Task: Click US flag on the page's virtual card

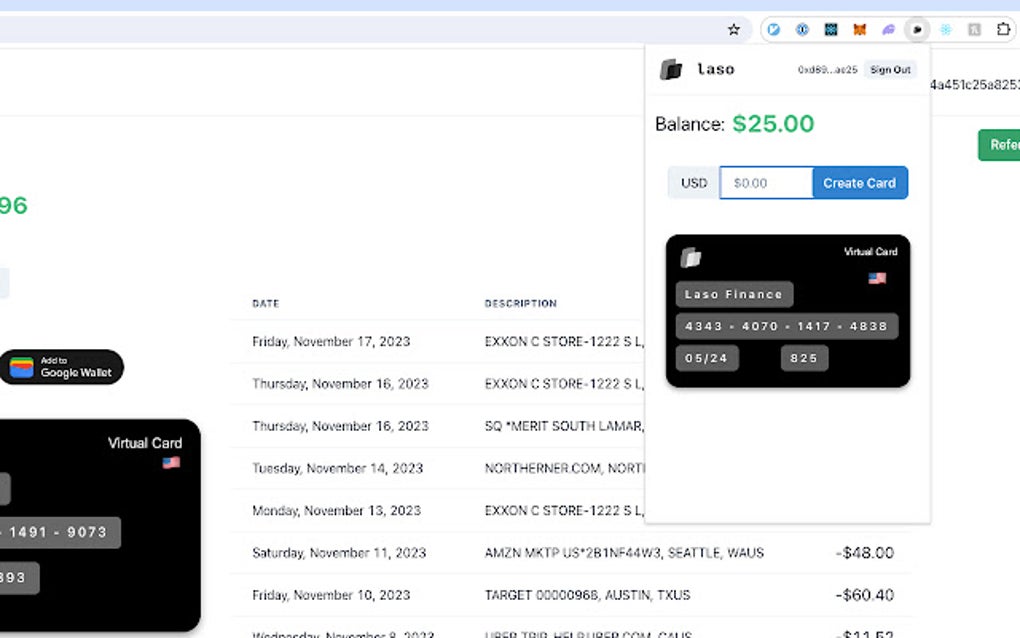Action: [171, 462]
